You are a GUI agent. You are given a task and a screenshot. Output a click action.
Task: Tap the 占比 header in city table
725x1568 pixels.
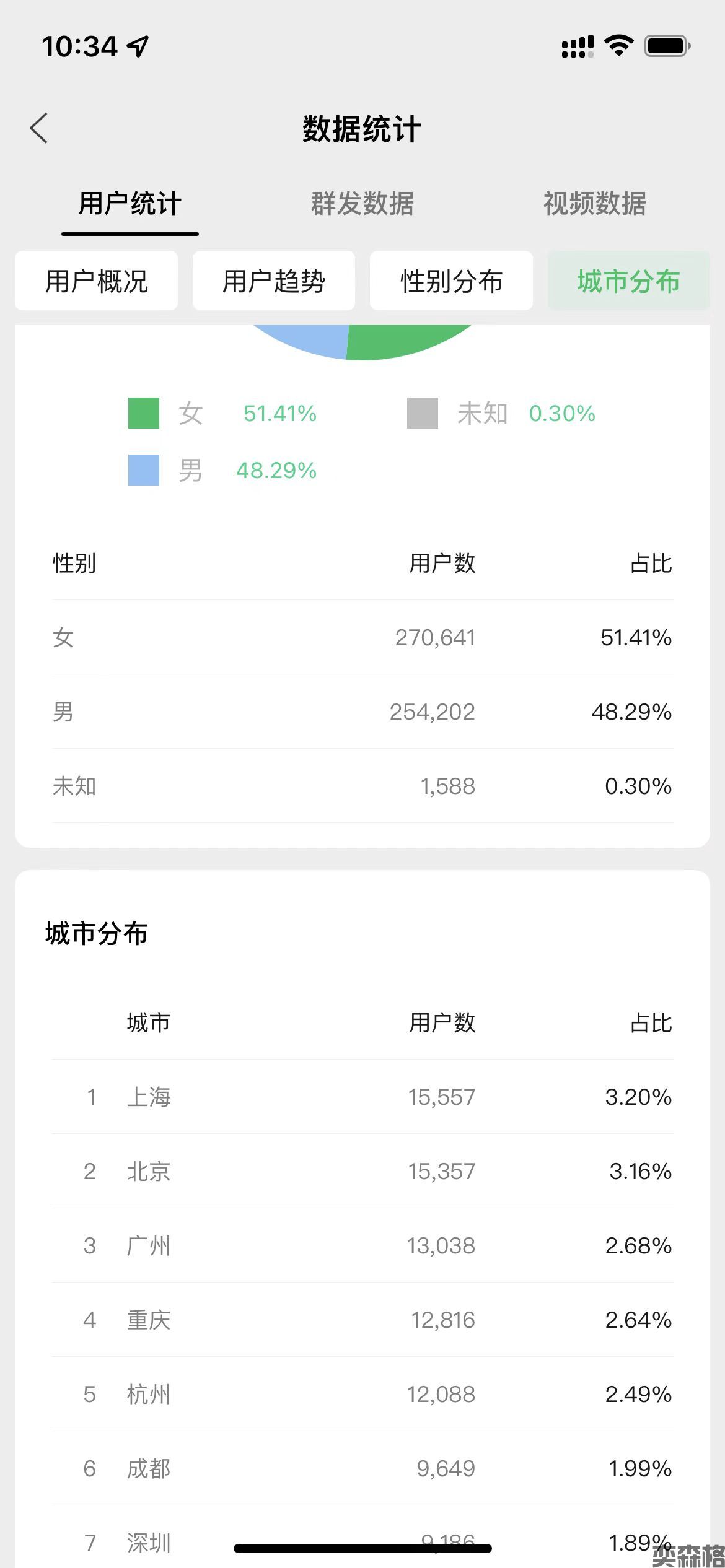(651, 1022)
